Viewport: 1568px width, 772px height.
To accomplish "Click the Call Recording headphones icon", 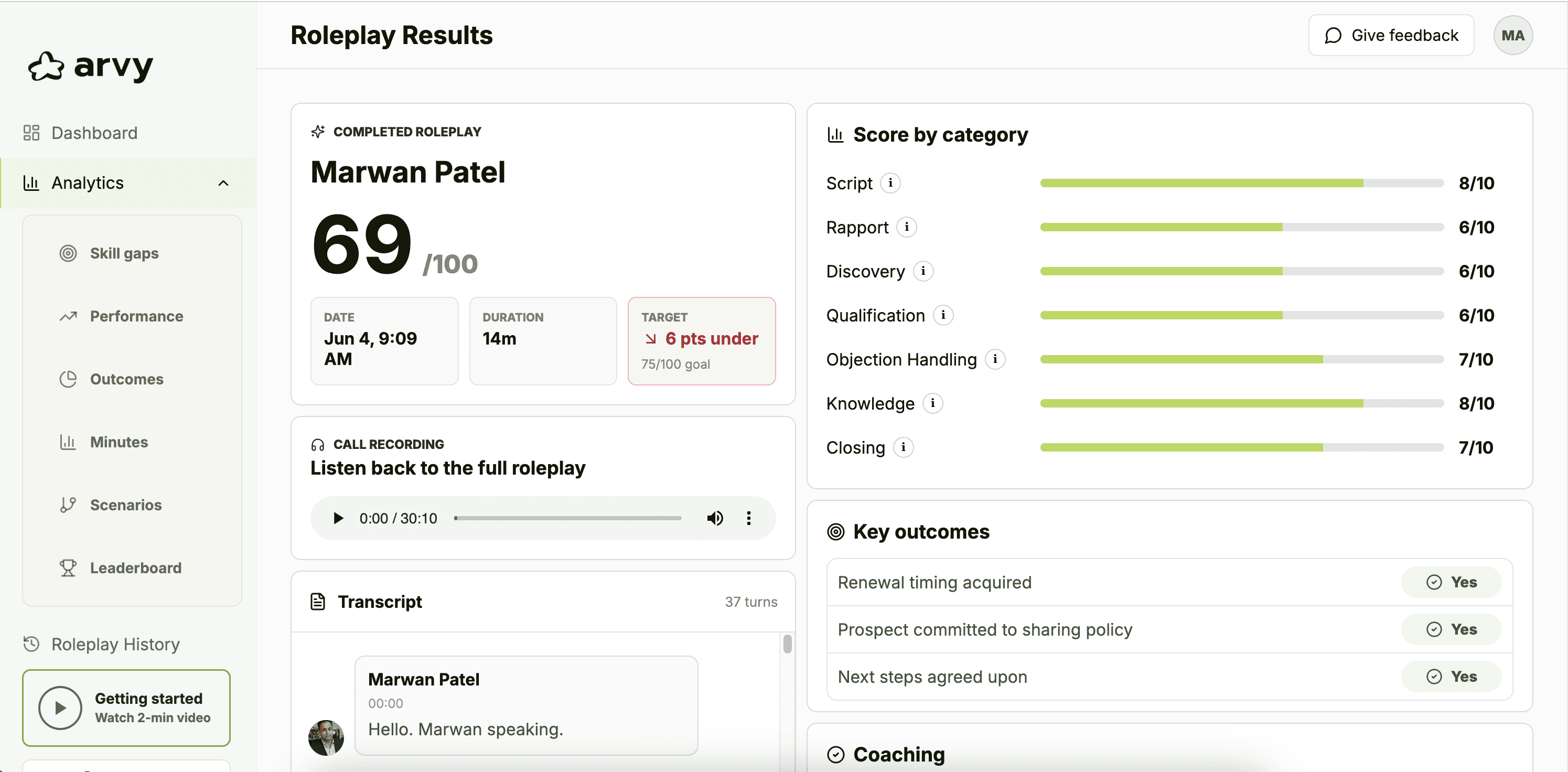I will click(x=318, y=444).
